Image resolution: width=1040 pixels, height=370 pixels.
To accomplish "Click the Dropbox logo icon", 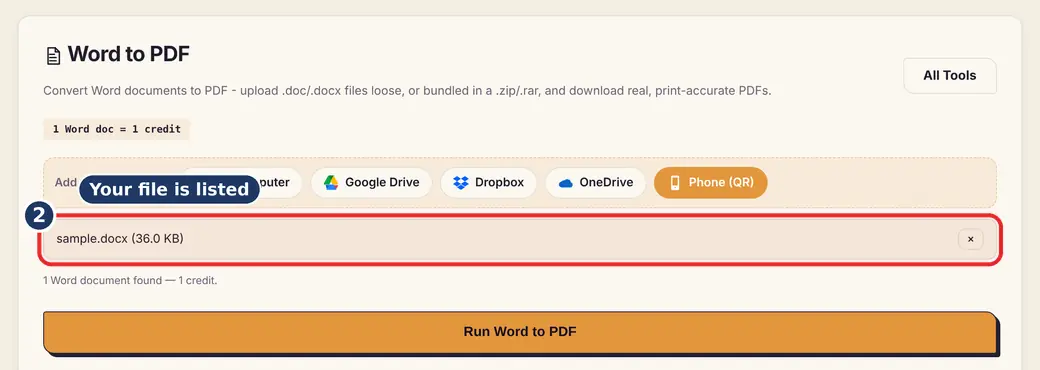I will (x=461, y=183).
